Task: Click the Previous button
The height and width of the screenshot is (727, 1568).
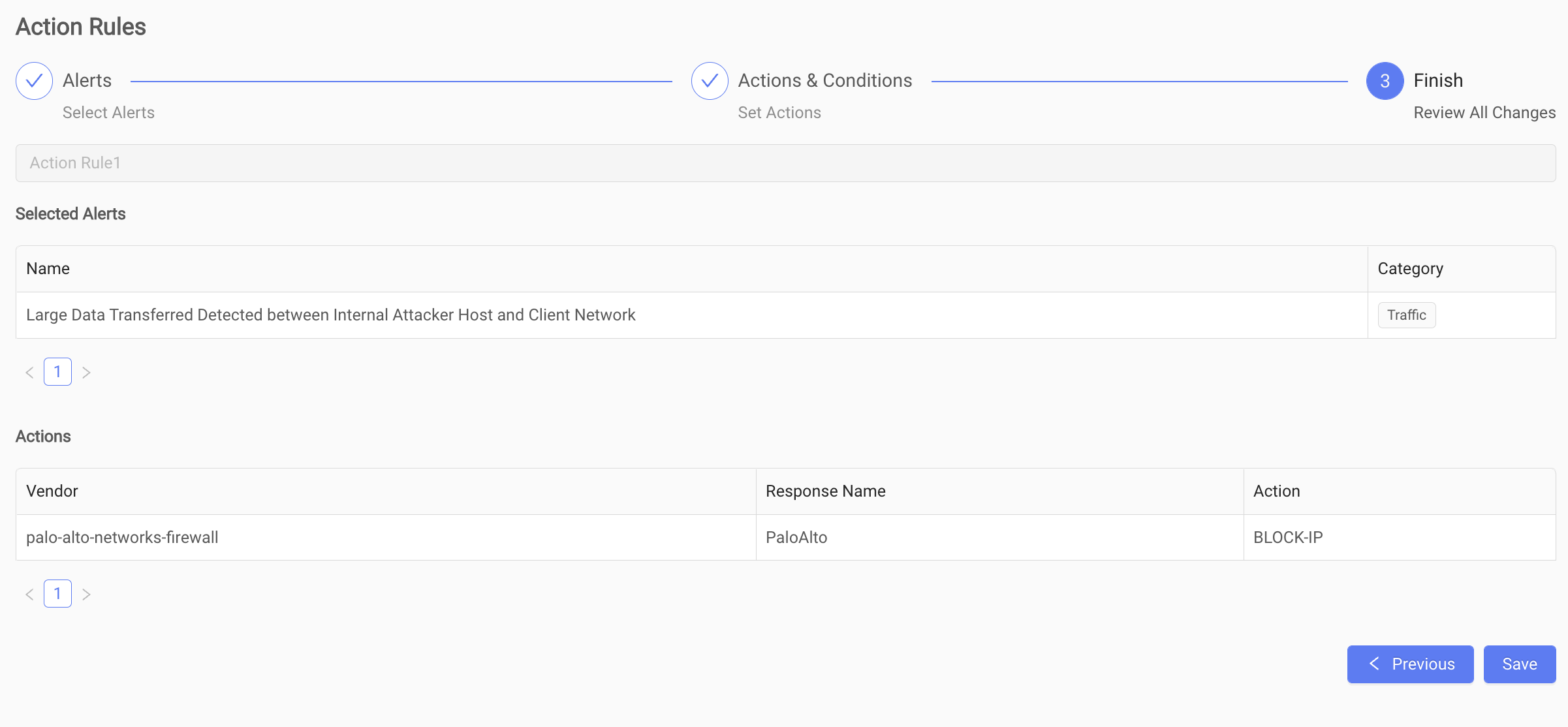Action: pos(1410,664)
